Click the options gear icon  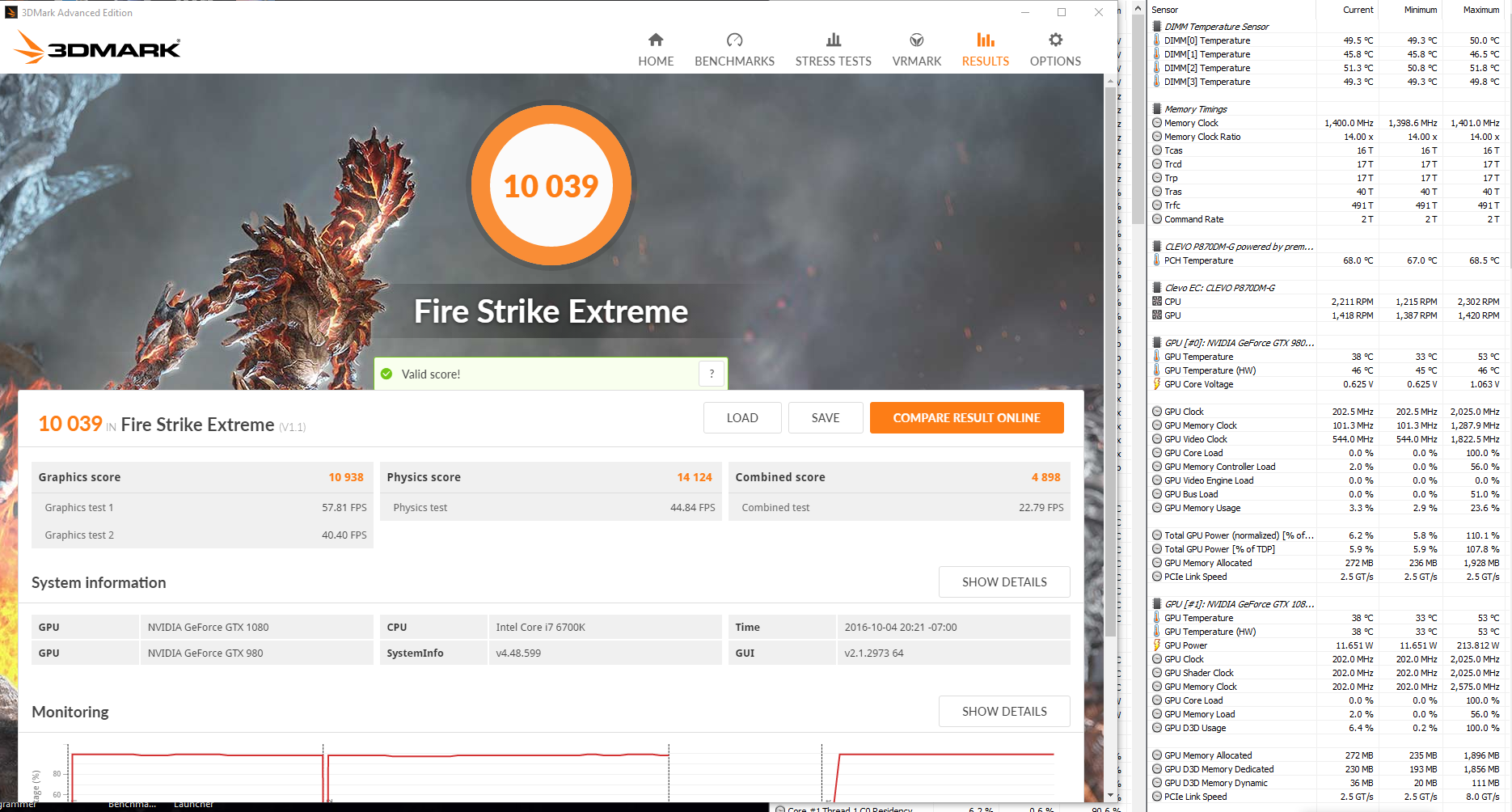pos(1056,40)
